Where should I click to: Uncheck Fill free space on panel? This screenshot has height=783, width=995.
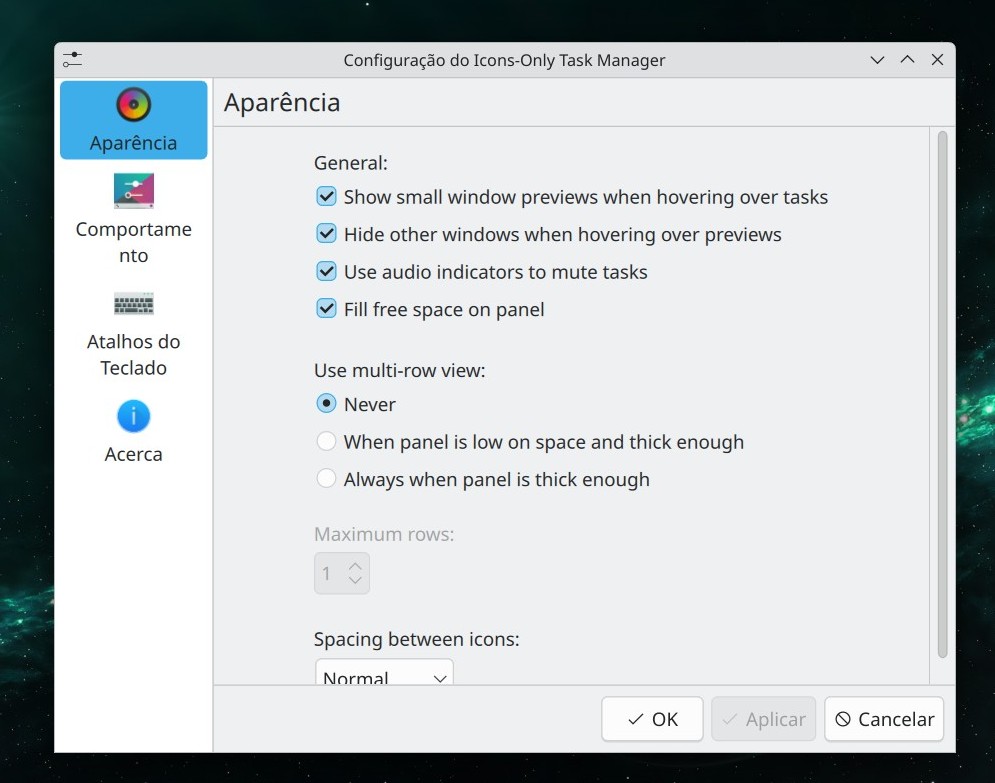click(326, 309)
